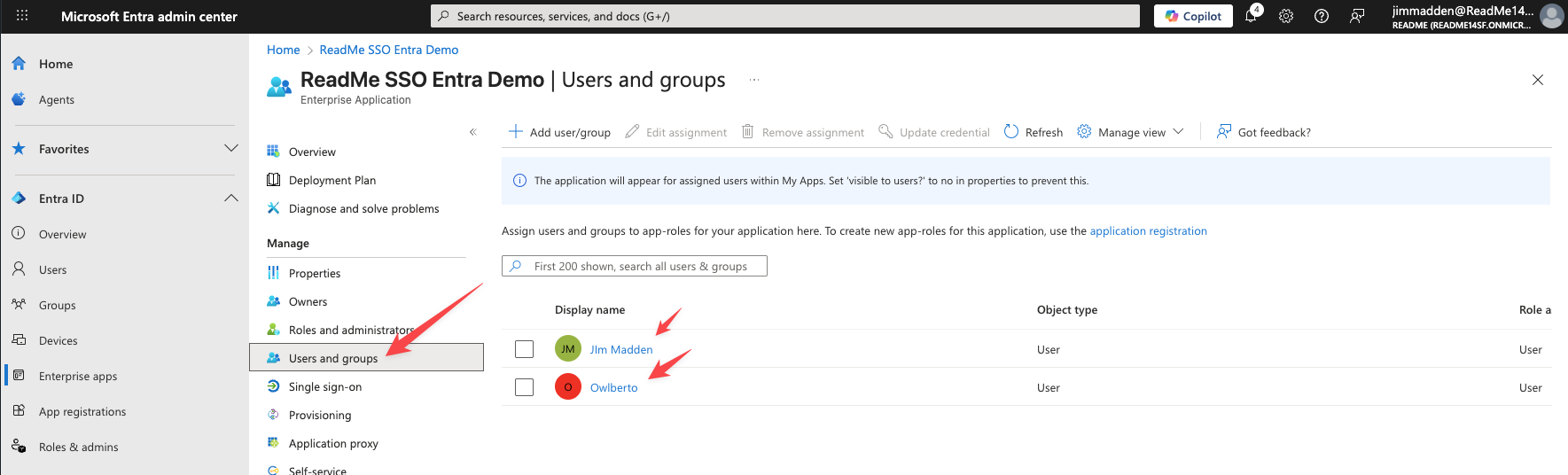The width and height of the screenshot is (1568, 475).
Task: Click the search all users & groups field
Action: point(635,266)
